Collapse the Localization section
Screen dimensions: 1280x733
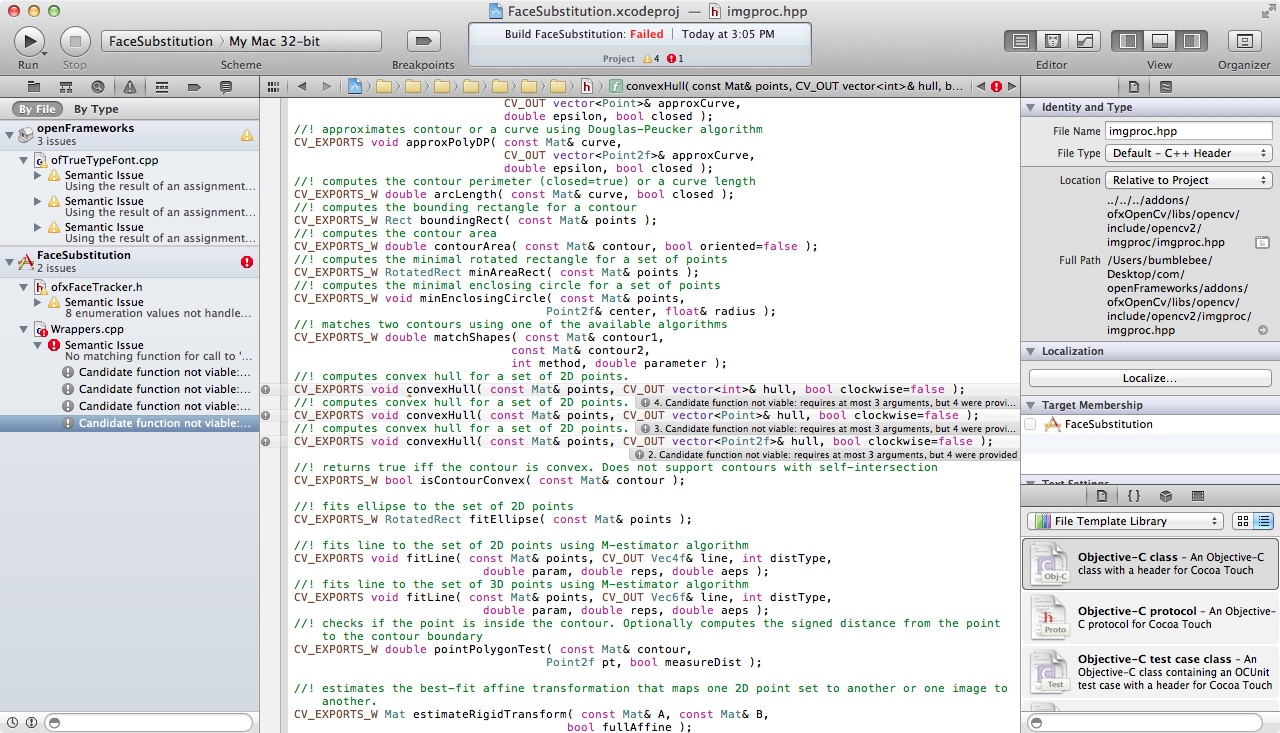point(1031,351)
